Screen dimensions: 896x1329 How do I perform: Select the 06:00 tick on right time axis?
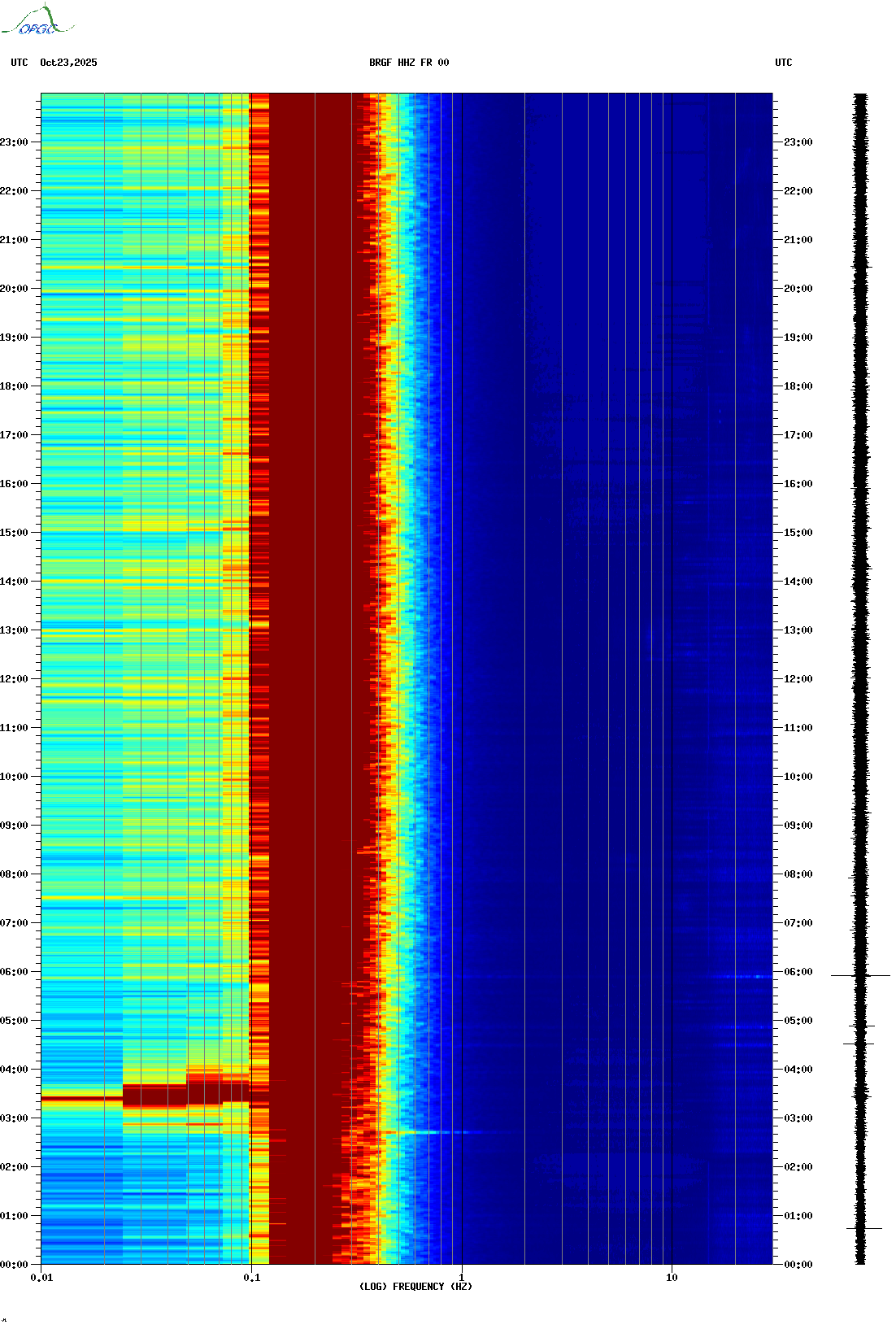click(797, 972)
